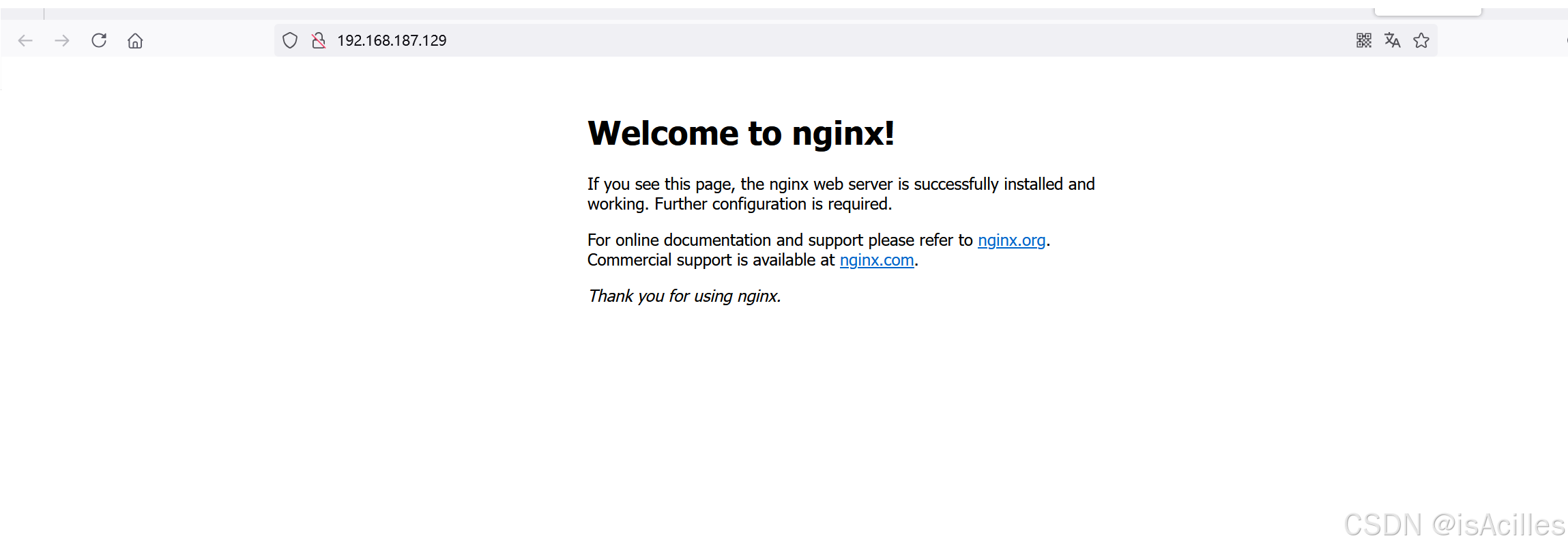Click 'Commercial support is available at' text
The width and height of the screenshot is (1568, 551).
pos(711,260)
